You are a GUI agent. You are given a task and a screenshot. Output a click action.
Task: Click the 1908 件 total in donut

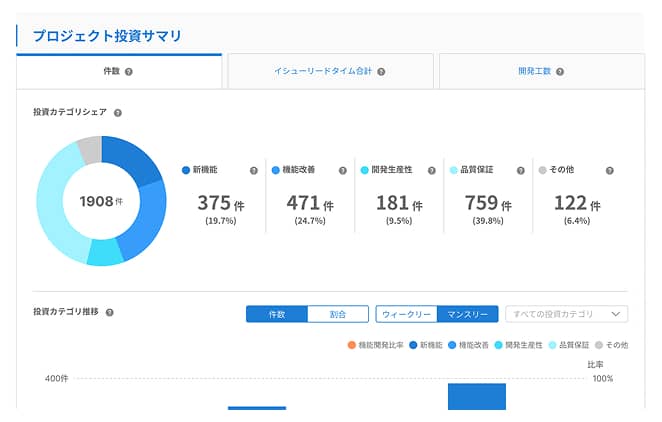[x=101, y=202]
